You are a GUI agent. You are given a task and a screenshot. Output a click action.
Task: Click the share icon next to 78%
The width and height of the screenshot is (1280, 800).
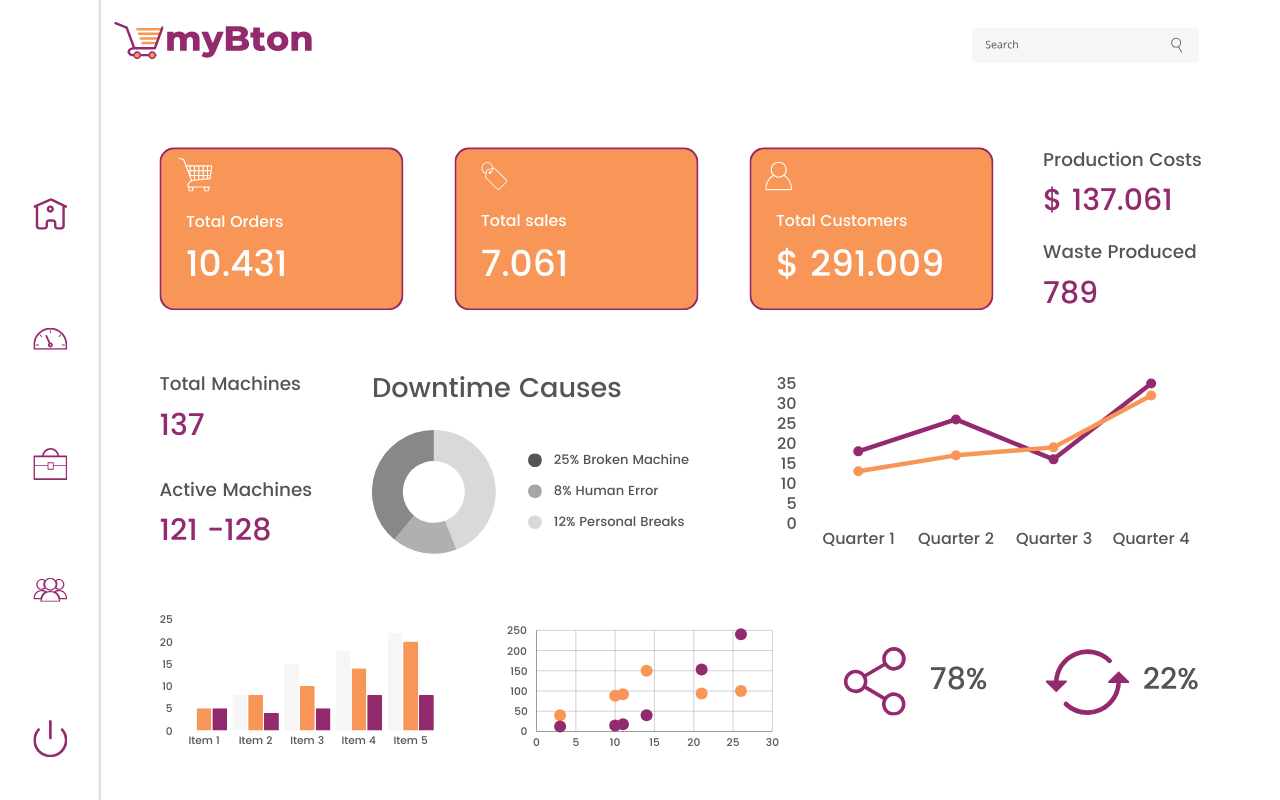point(875,681)
